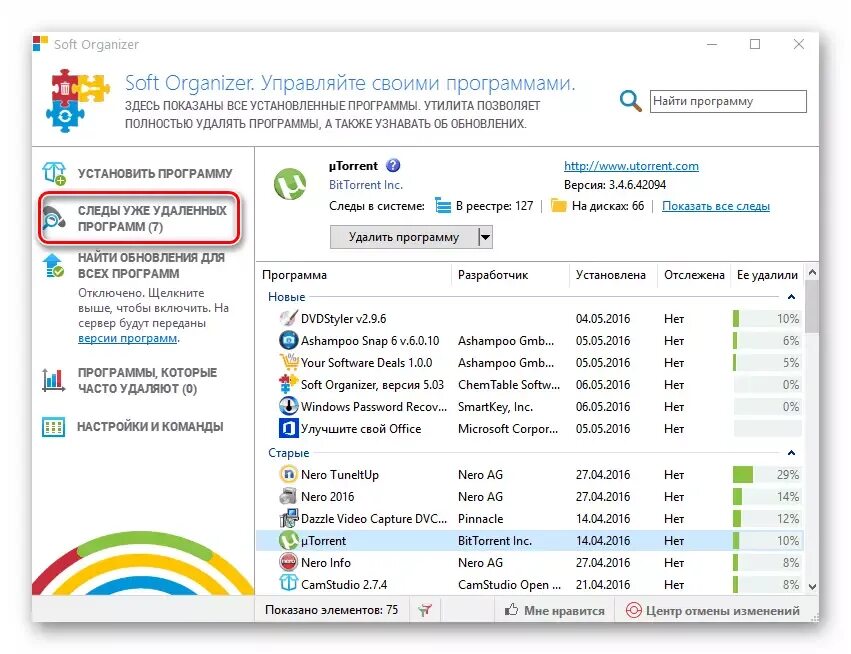This screenshot has width=851, height=654.
Task: Click the 14% removal bar for Nero 2016
Action: pyautogui.click(x=767, y=497)
